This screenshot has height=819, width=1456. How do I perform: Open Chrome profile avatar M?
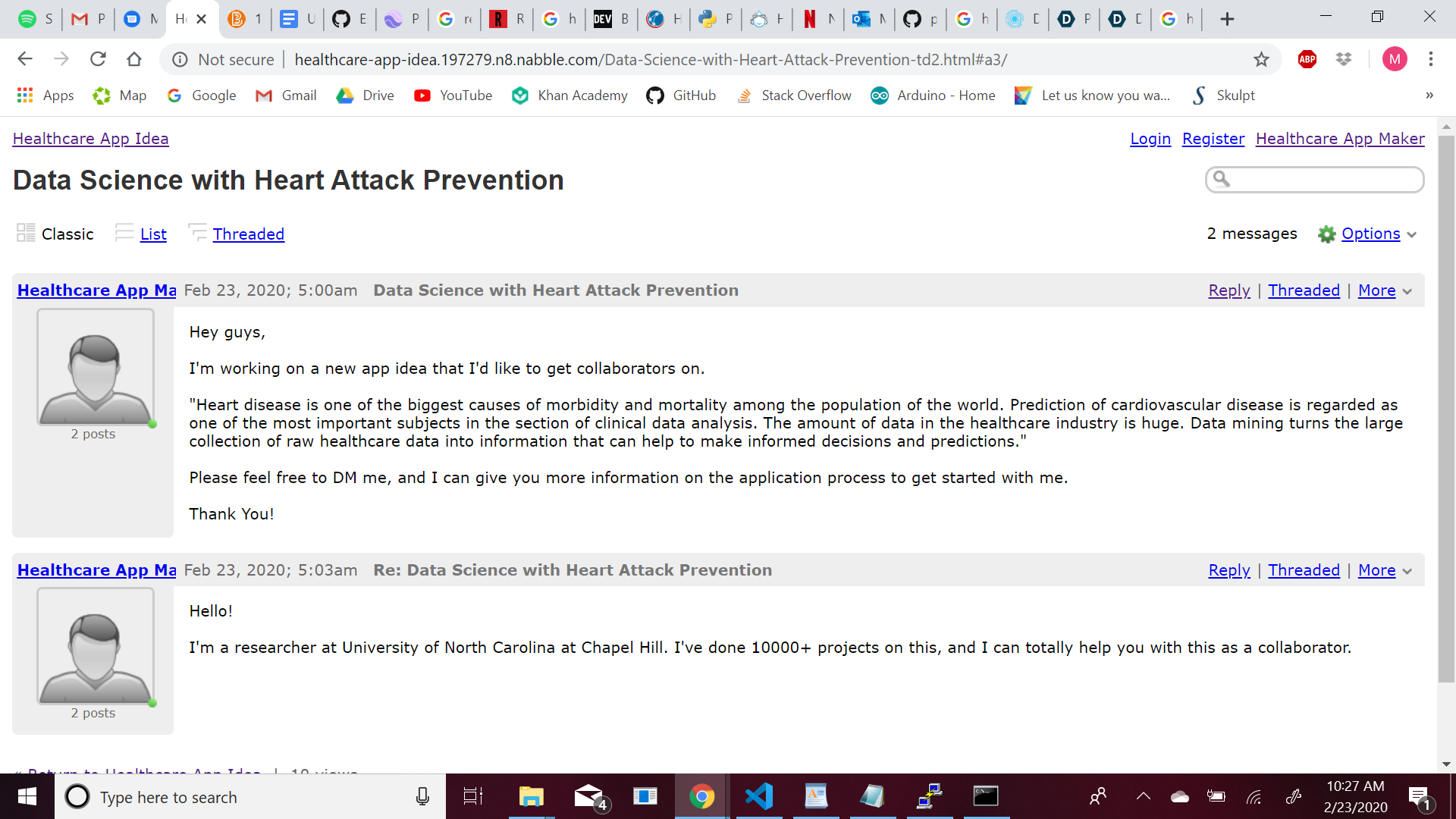pyautogui.click(x=1395, y=59)
